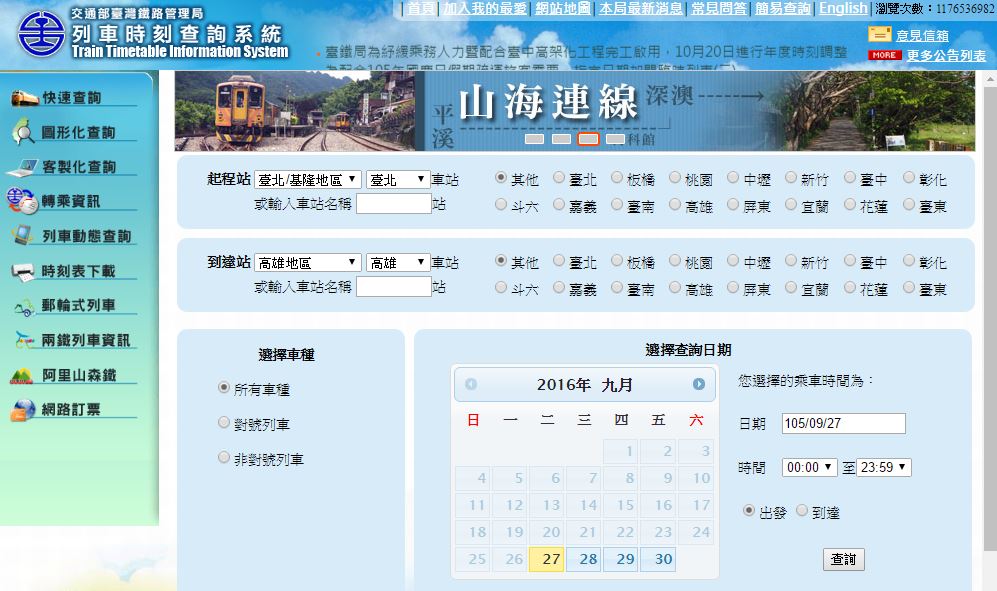Click the yellow 意見信箱 envelope icon
Image resolution: width=997 pixels, height=591 pixels.
[x=879, y=34]
